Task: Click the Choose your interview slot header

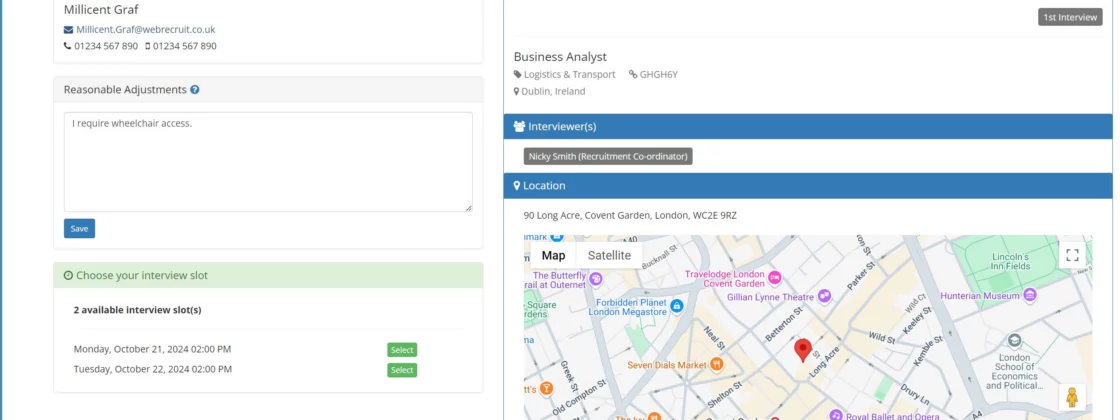Action: (268, 275)
